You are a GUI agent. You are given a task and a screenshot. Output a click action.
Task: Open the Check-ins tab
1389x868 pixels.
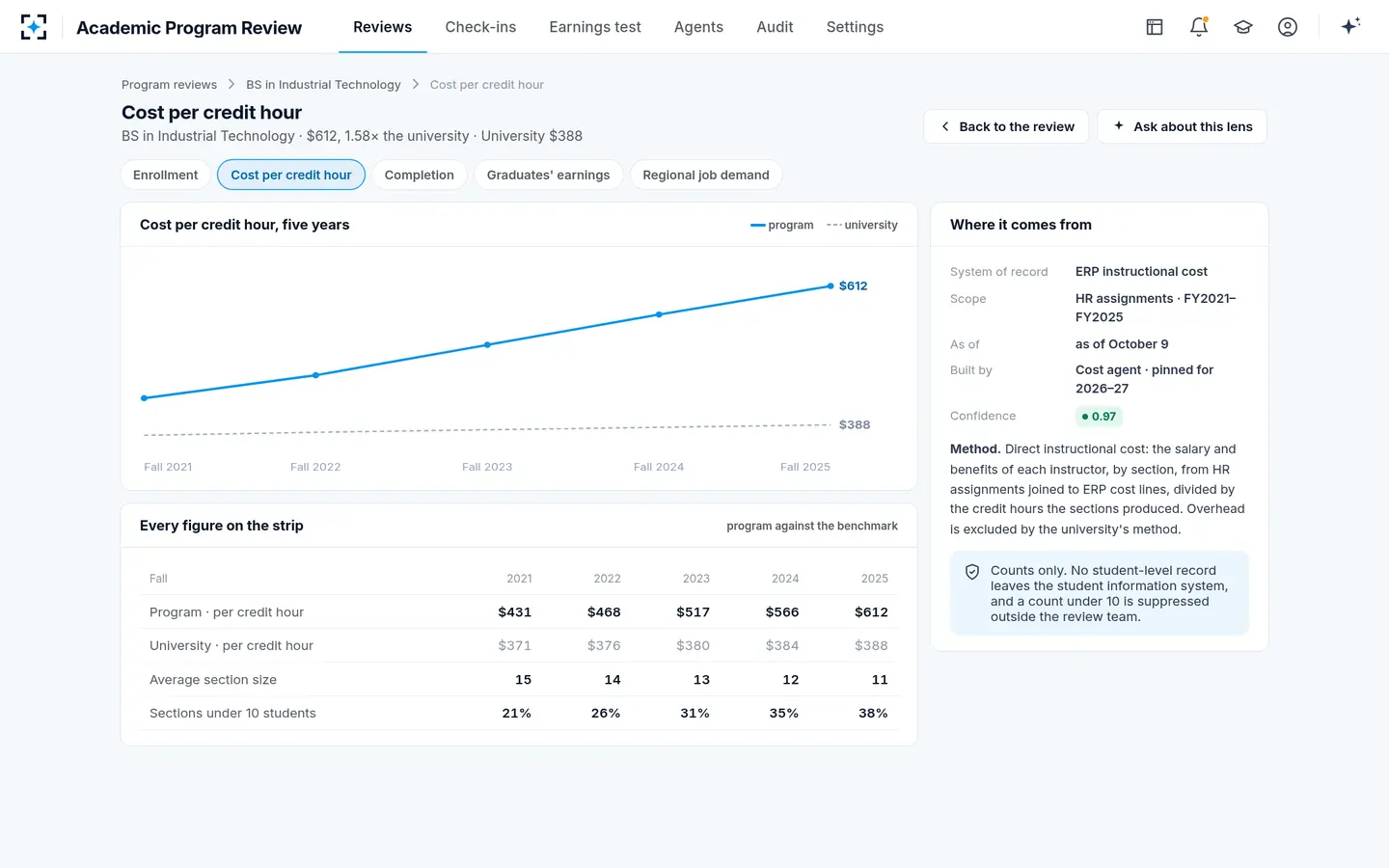tap(480, 27)
